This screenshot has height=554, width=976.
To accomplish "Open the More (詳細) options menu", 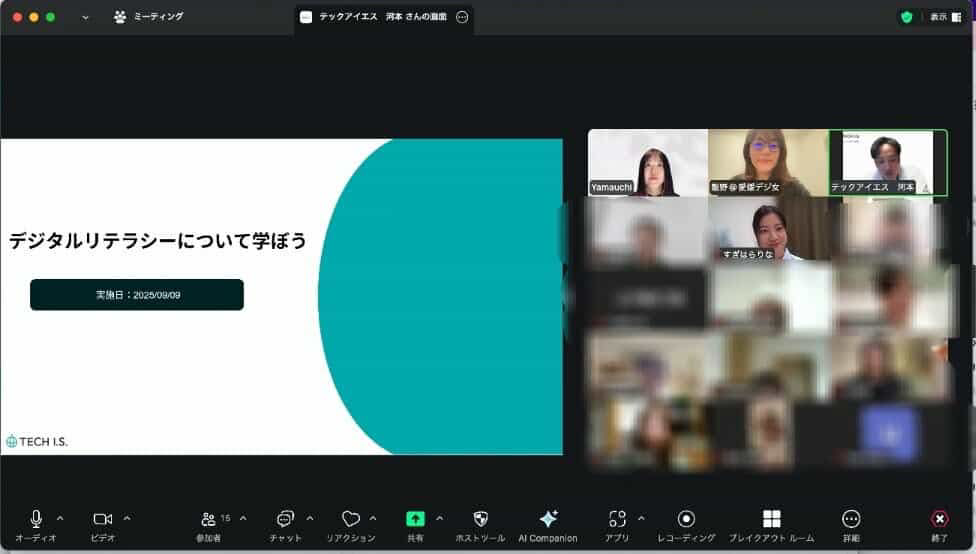I will click(851, 519).
